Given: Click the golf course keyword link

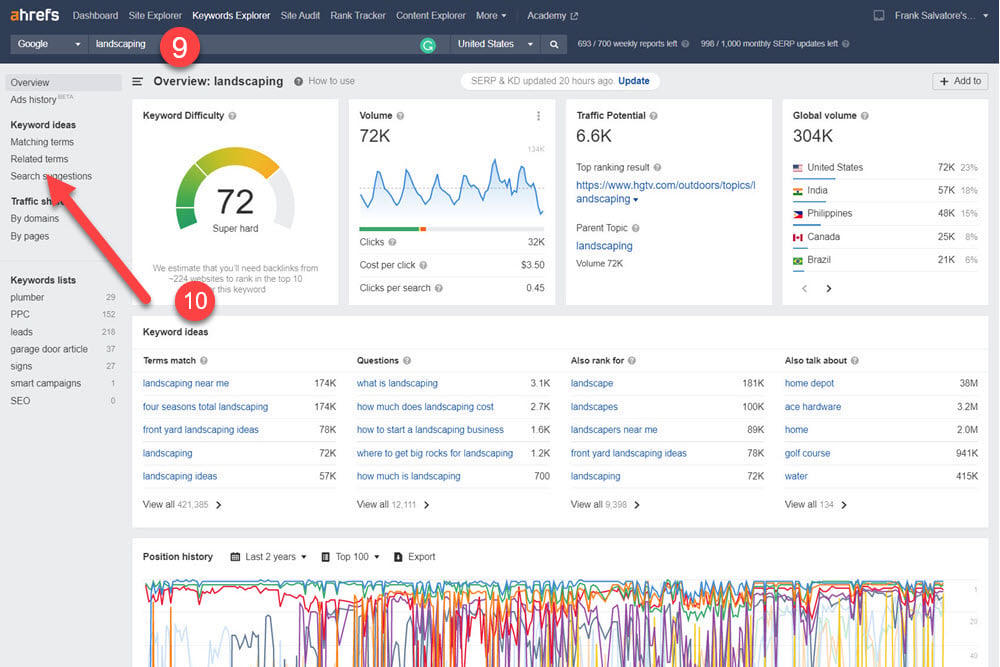Looking at the screenshot, I should click(807, 453).
